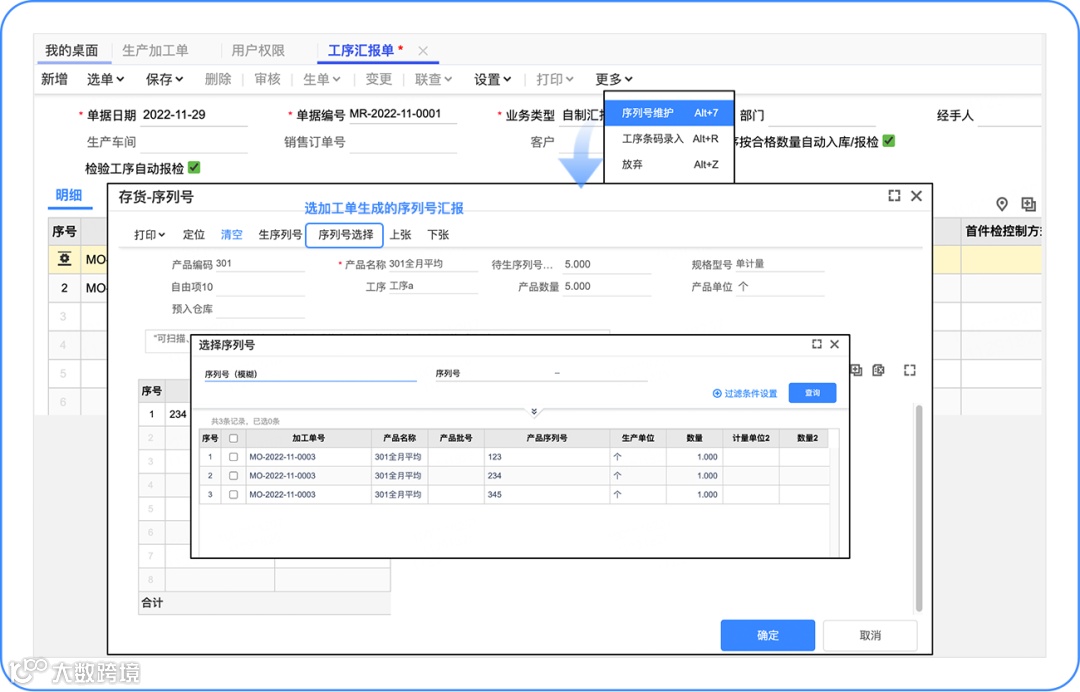Viewport: 1080px width, 692px height.
Task: Click 生序列号 button
Action: [x=280, y=235]
